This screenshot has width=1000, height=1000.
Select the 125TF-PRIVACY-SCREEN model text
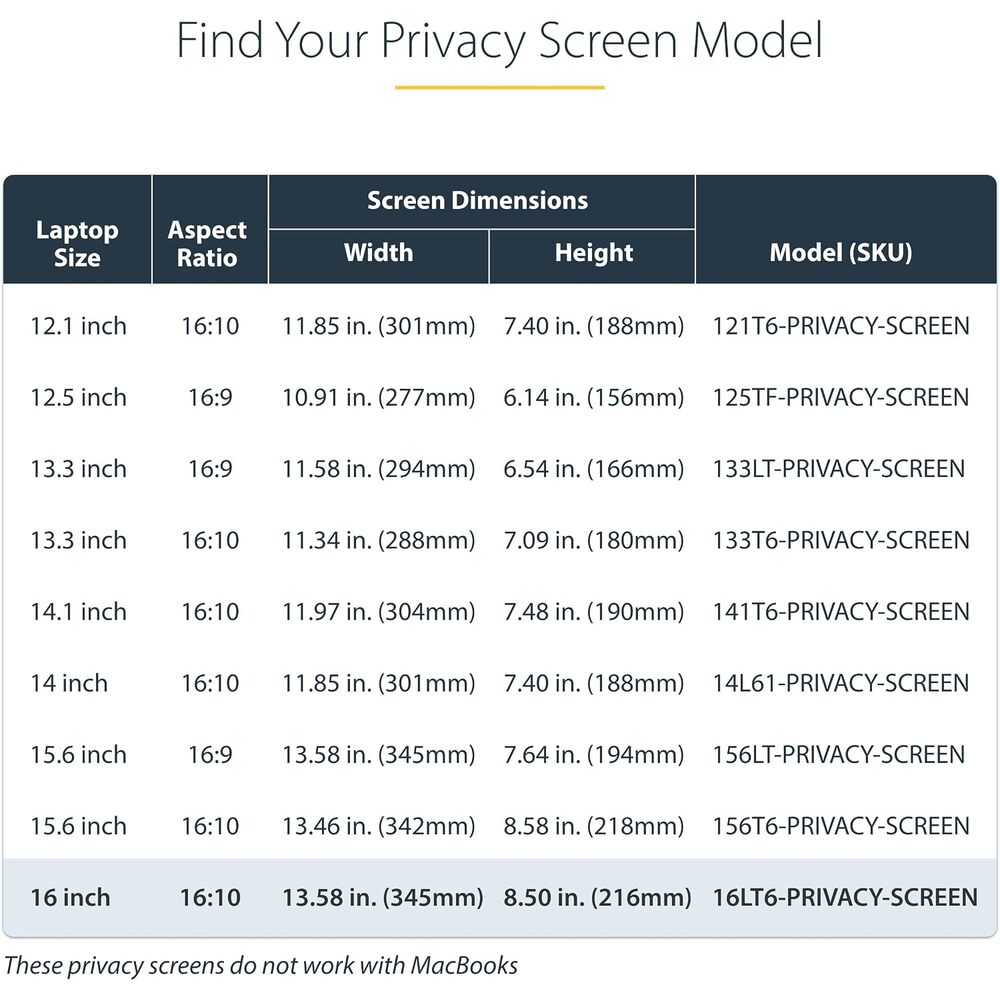pyautogui.click(x=841, y=397)
